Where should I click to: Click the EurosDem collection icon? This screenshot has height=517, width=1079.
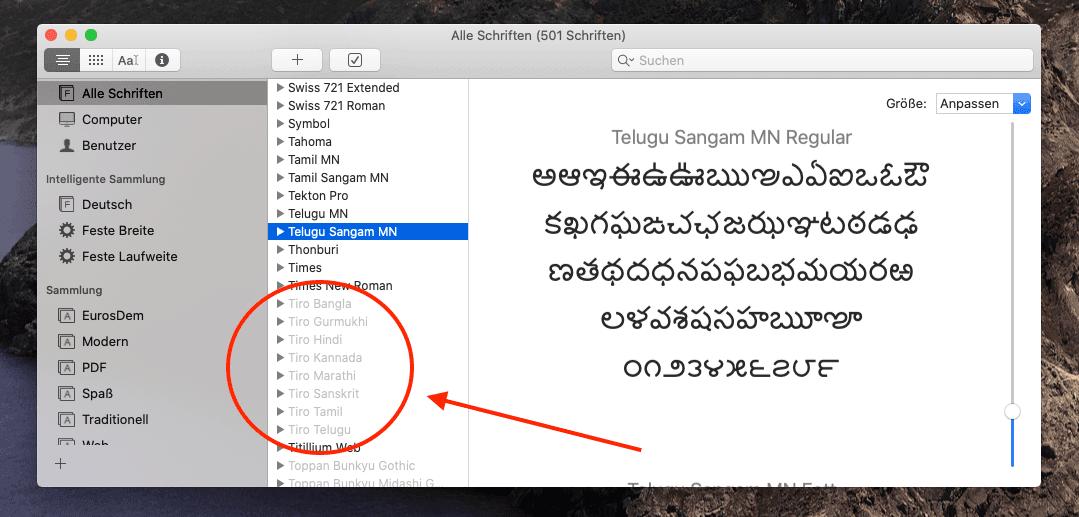[67, 316]
